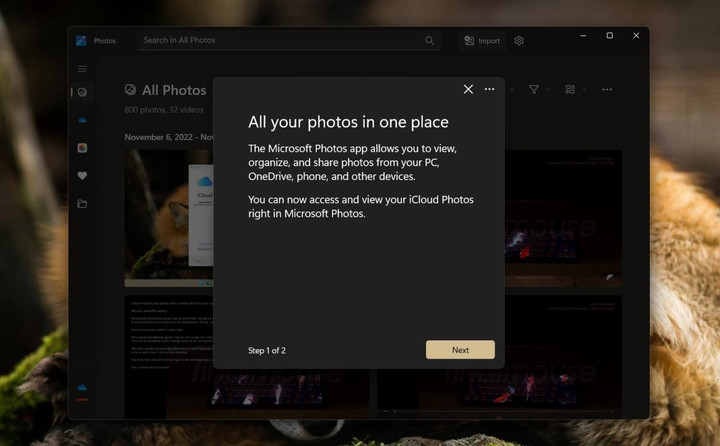Close the Photos window
The height and width of the screenshot is (446, 720).
(636, 35)
